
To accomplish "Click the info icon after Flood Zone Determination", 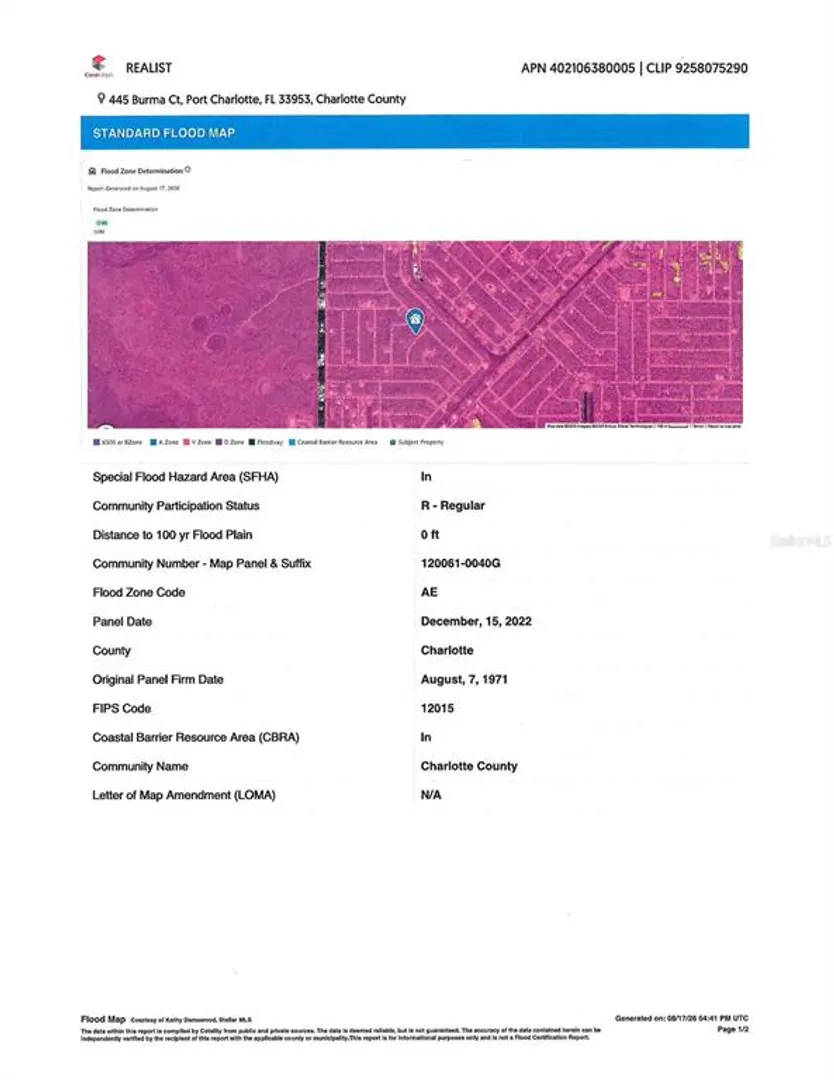I will click(x=187, y=169).
